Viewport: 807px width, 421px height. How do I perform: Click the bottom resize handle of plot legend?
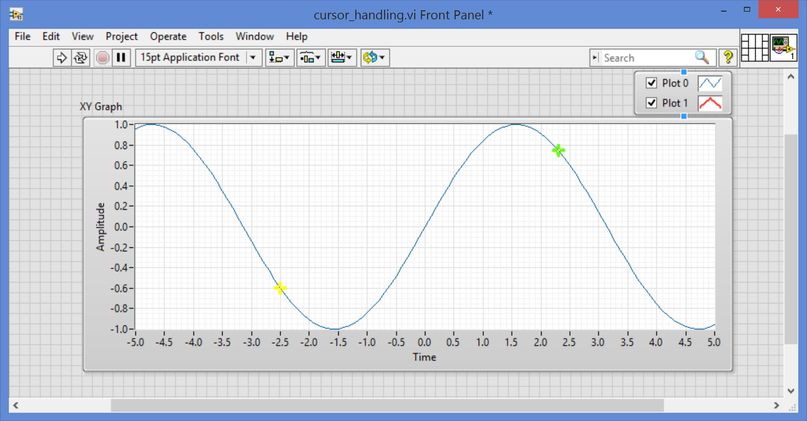(x=684, y=116)
